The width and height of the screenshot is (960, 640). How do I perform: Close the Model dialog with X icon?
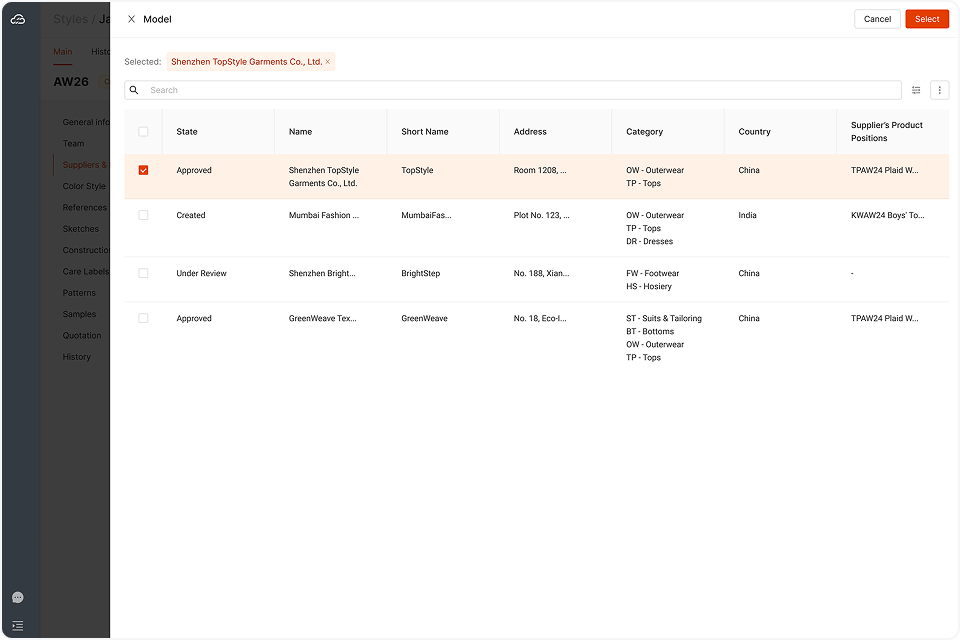[131, 19]
